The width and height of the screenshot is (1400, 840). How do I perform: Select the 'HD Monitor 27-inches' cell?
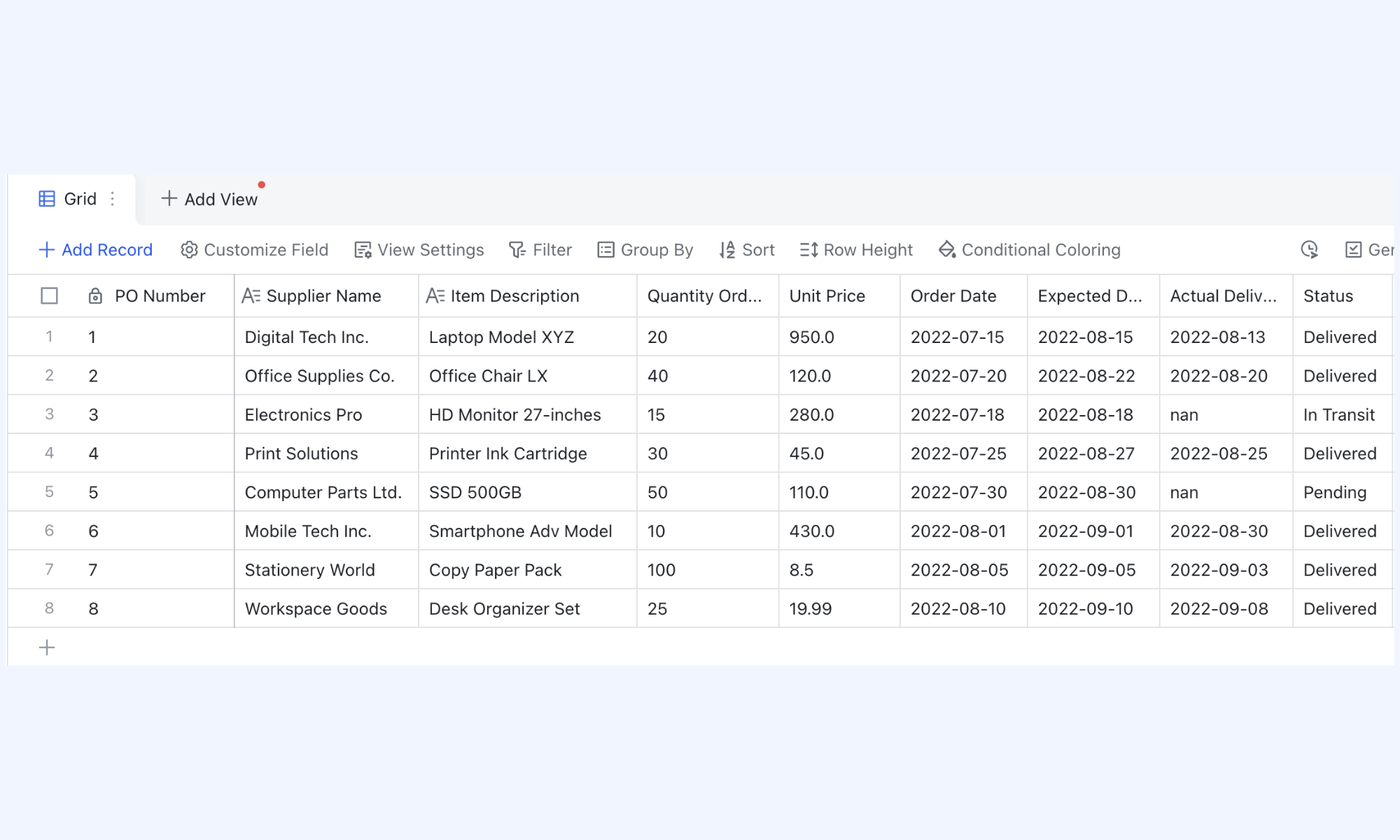pos(528,414)
